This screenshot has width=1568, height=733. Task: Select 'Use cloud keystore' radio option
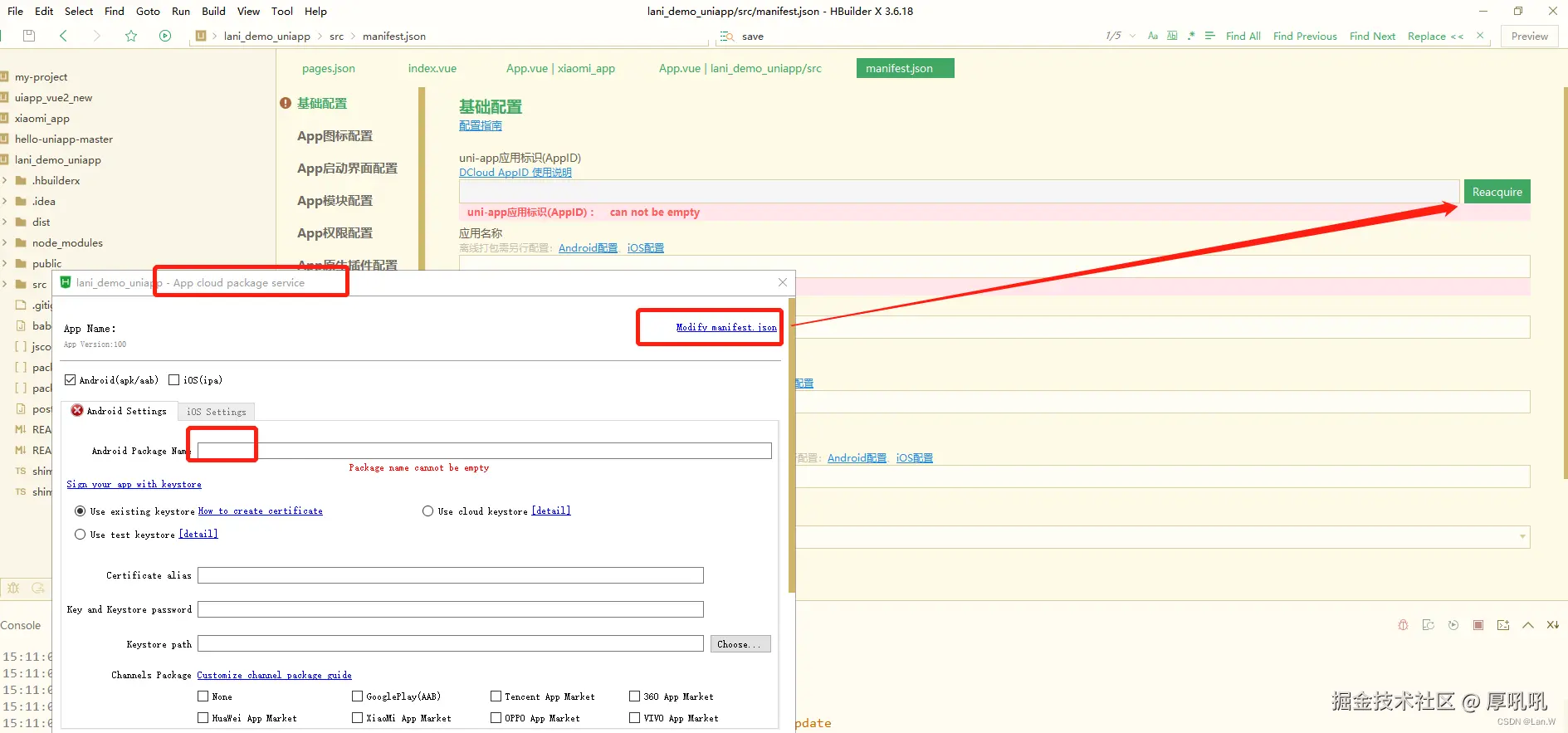[x=428, y=511]
